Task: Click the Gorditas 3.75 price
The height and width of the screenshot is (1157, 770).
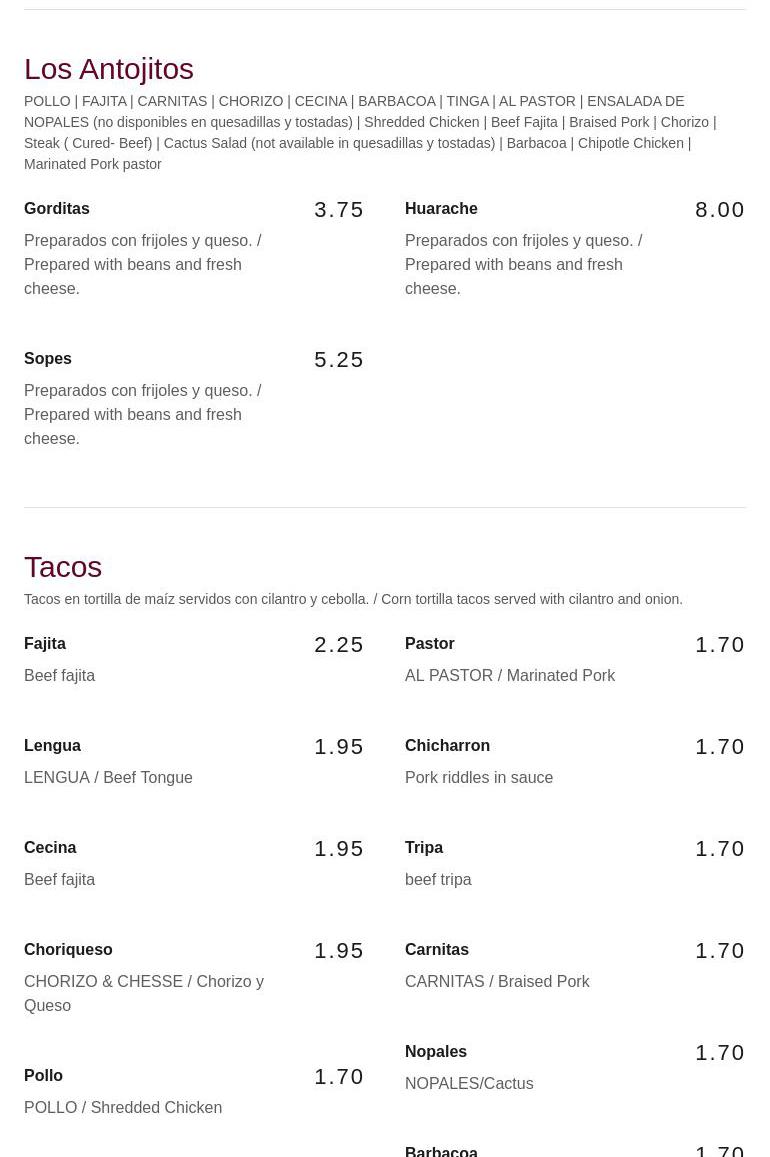Action: [339, 210]
